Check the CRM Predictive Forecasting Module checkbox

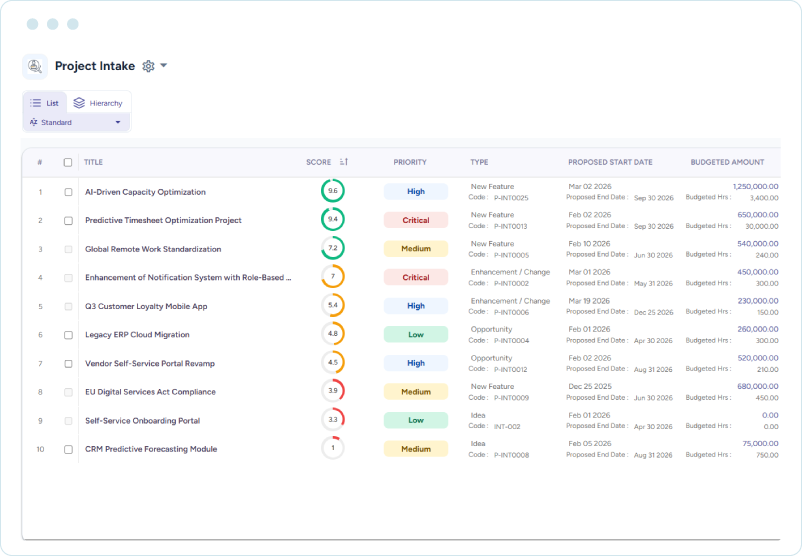68,449
